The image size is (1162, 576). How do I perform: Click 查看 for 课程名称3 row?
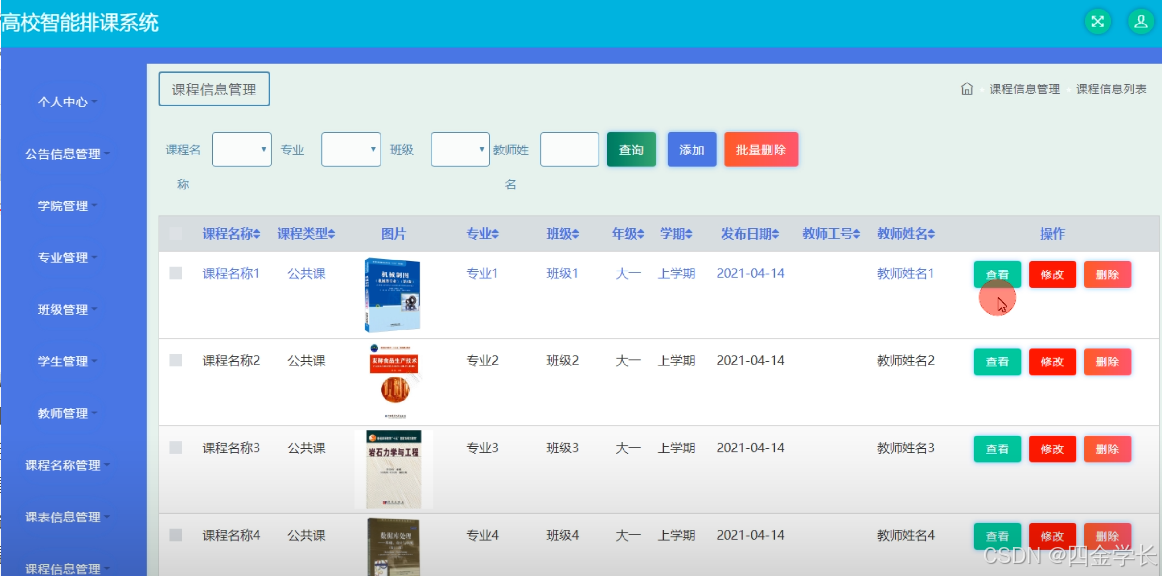pos(997,448)
